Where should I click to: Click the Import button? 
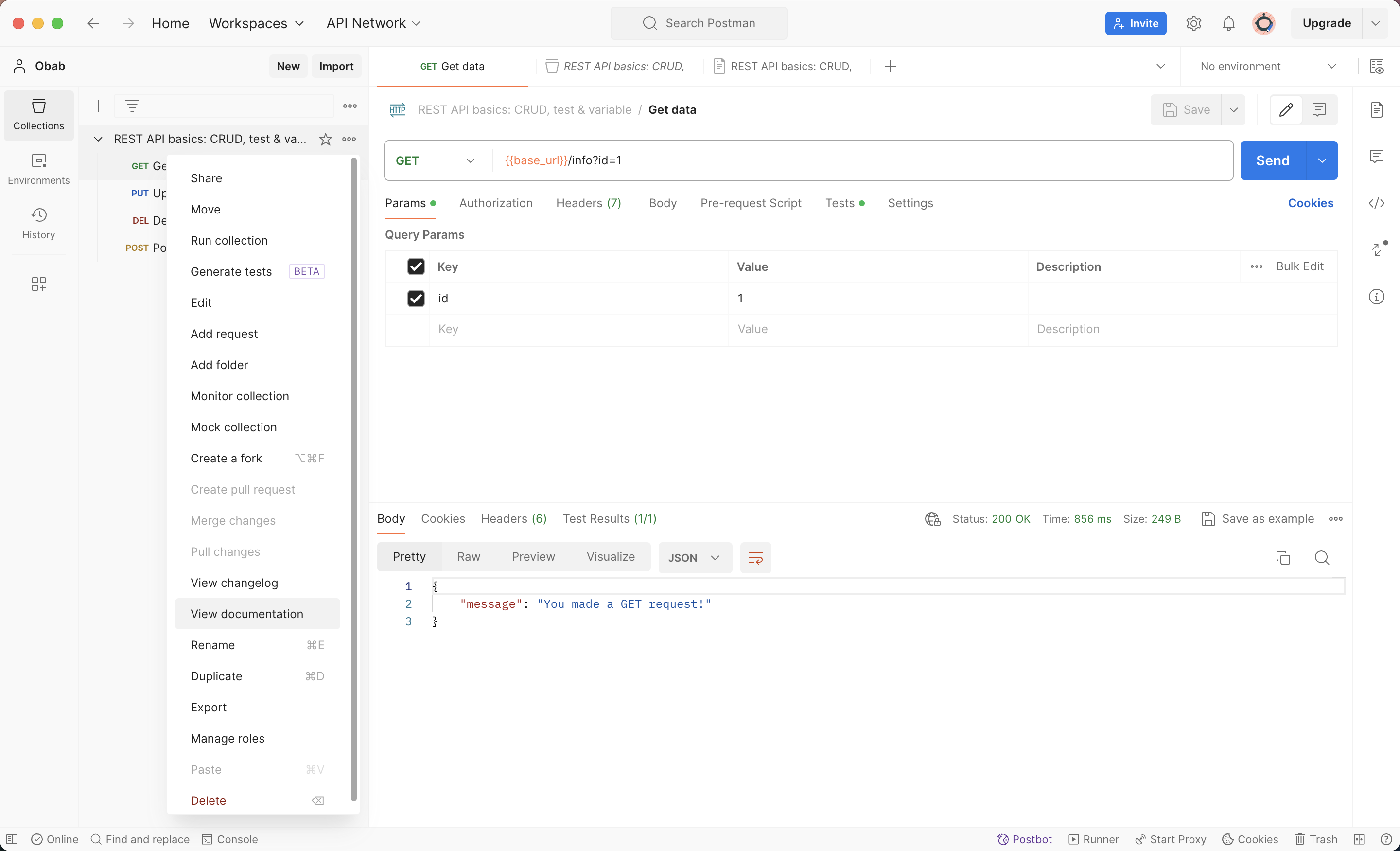point(336,67)
